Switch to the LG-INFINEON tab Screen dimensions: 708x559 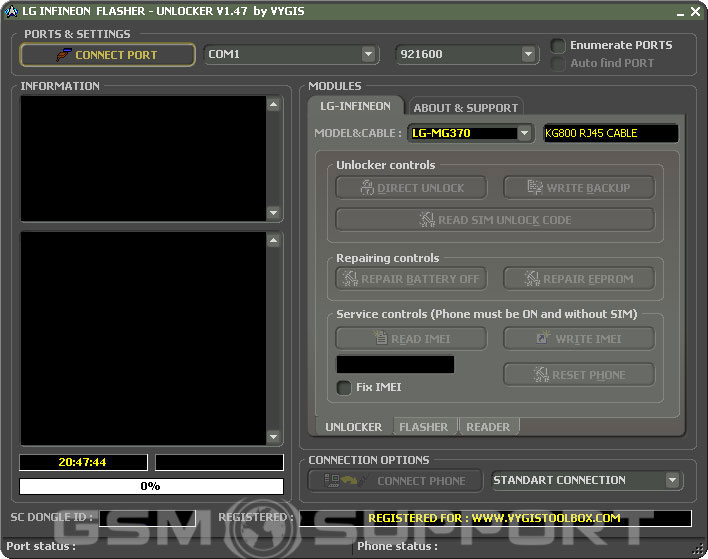pos(355,106)
